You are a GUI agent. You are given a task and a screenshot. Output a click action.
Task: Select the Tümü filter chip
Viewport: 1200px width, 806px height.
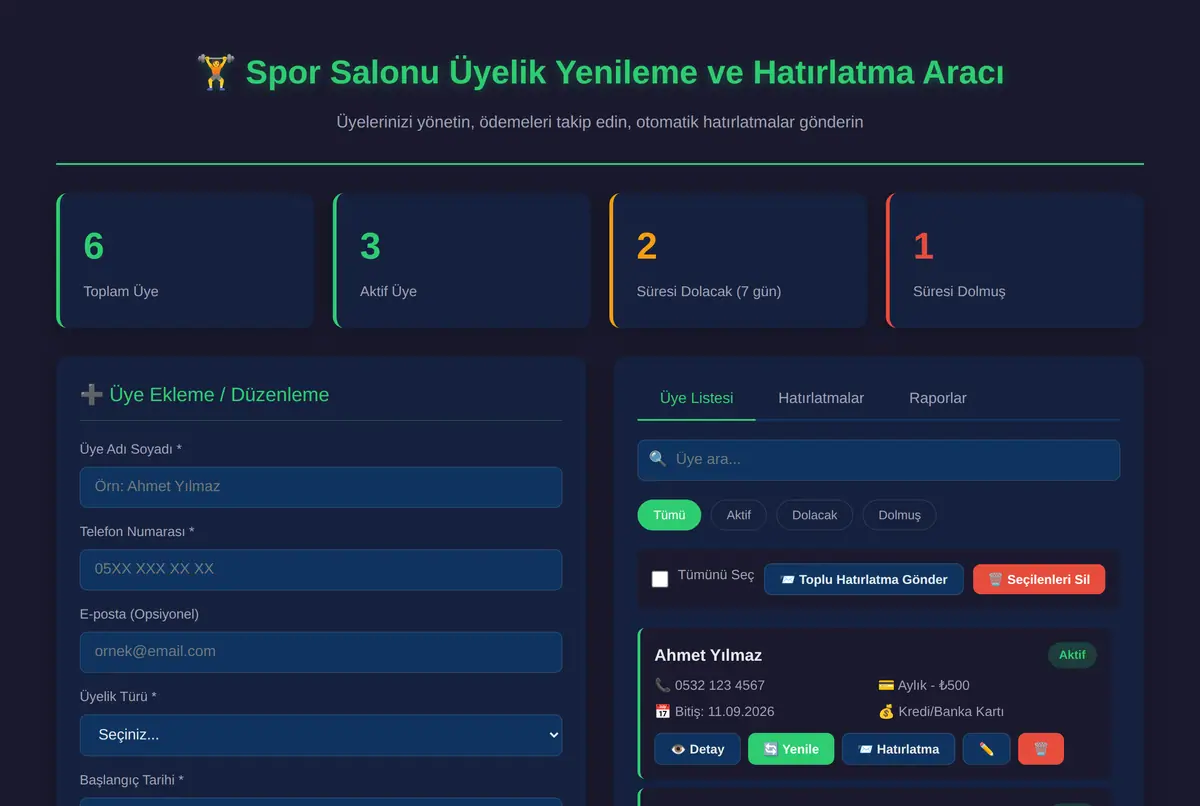click(x=669, y=515)
